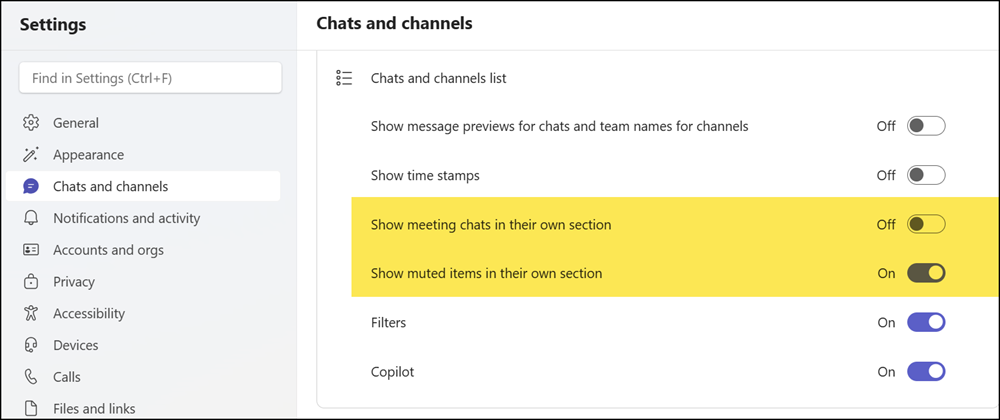Click the Files and links document icon
Screen dimensions: 1000x420
[31, 408]
